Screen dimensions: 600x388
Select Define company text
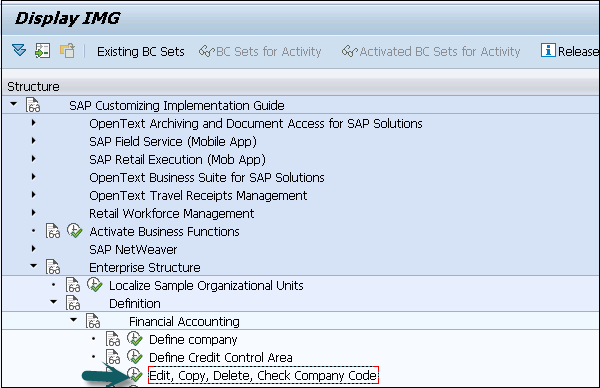click(193, 340)
